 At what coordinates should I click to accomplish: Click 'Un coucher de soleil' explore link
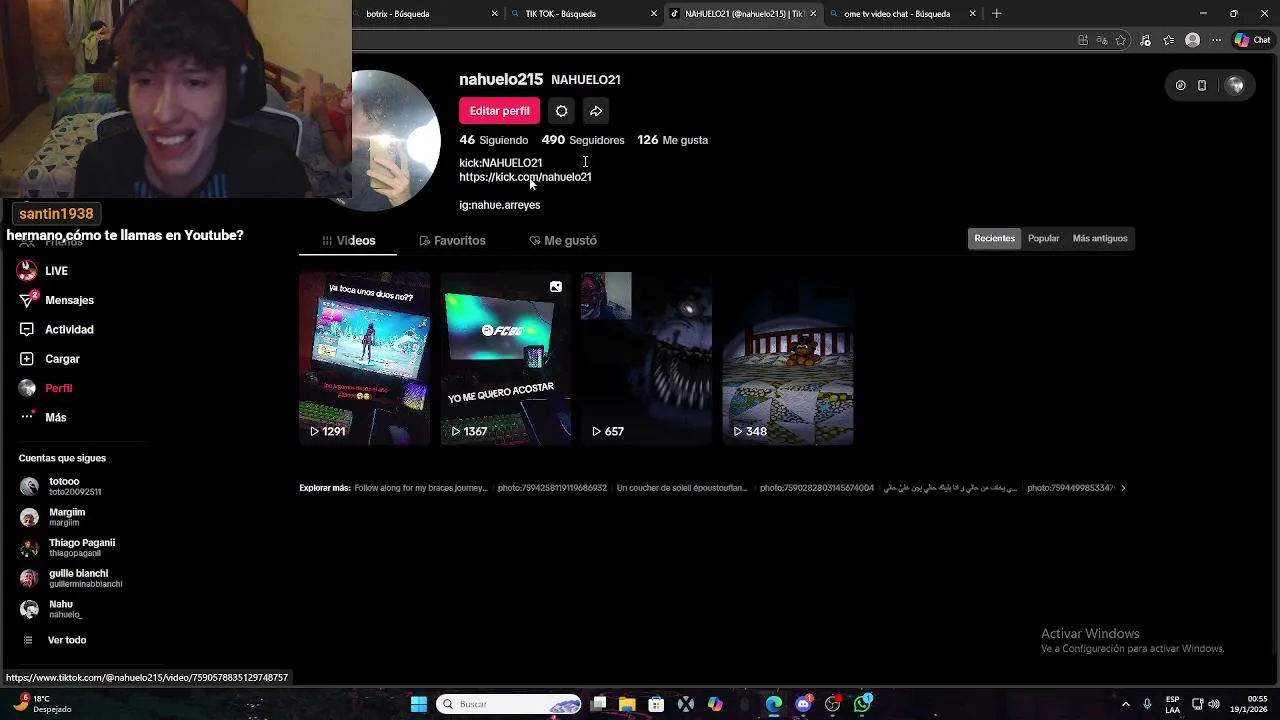682,488
